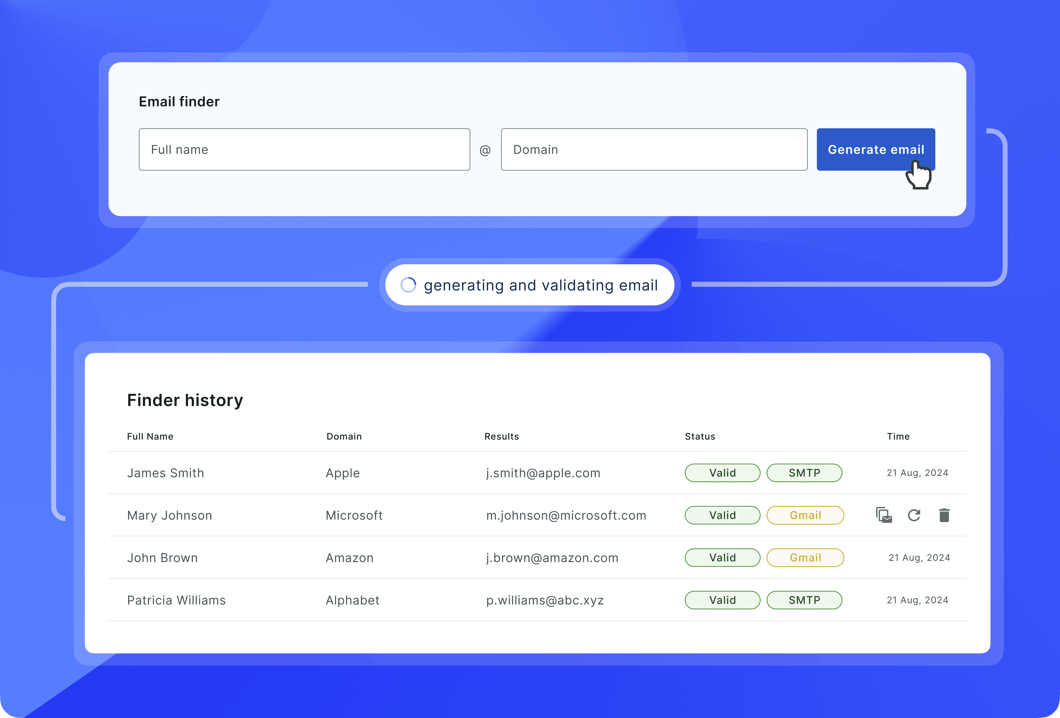Click the Time column header
The height and width of the screenshot is (718, 1060).
(x=898, y=436)
